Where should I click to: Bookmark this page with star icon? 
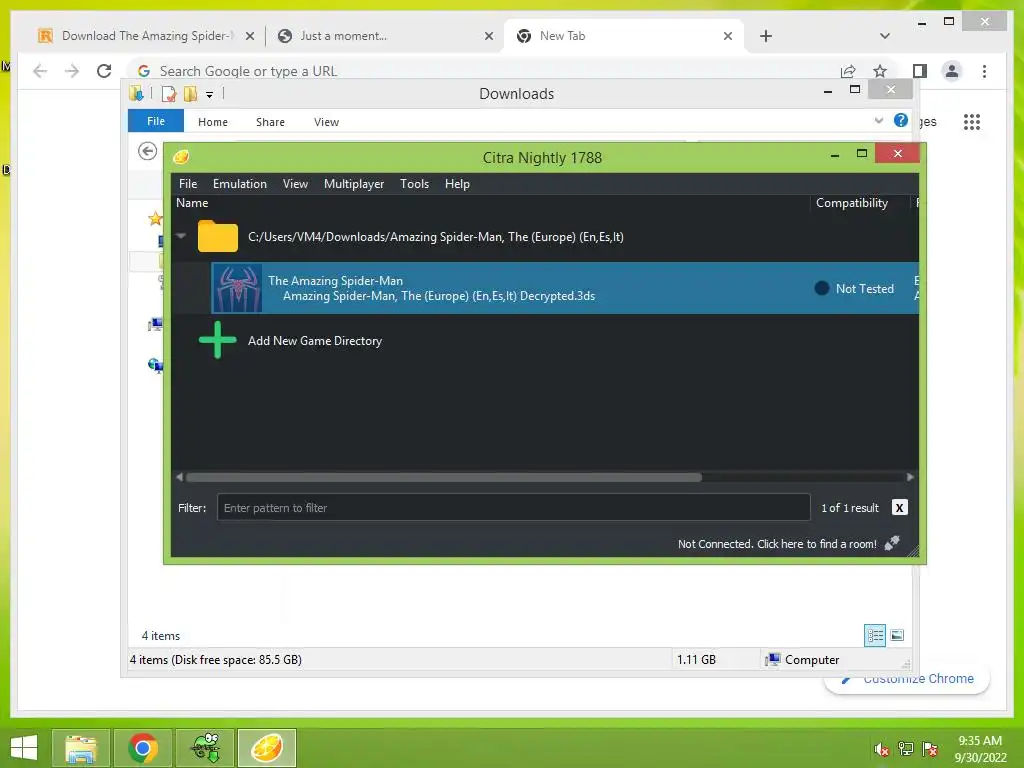(x=880, y=71)
